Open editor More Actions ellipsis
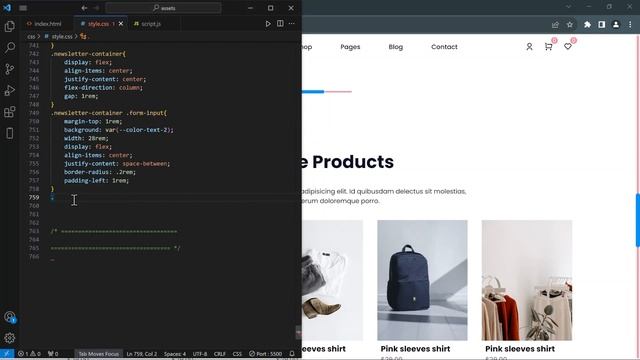This screenshot has height=360, width=640. [x=291, y=24]
